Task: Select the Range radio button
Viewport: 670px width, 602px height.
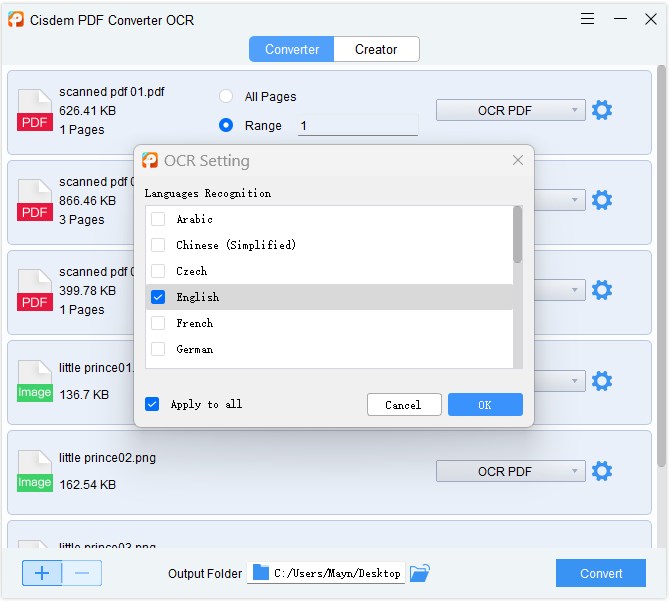Action: click(x=226, y=125)
